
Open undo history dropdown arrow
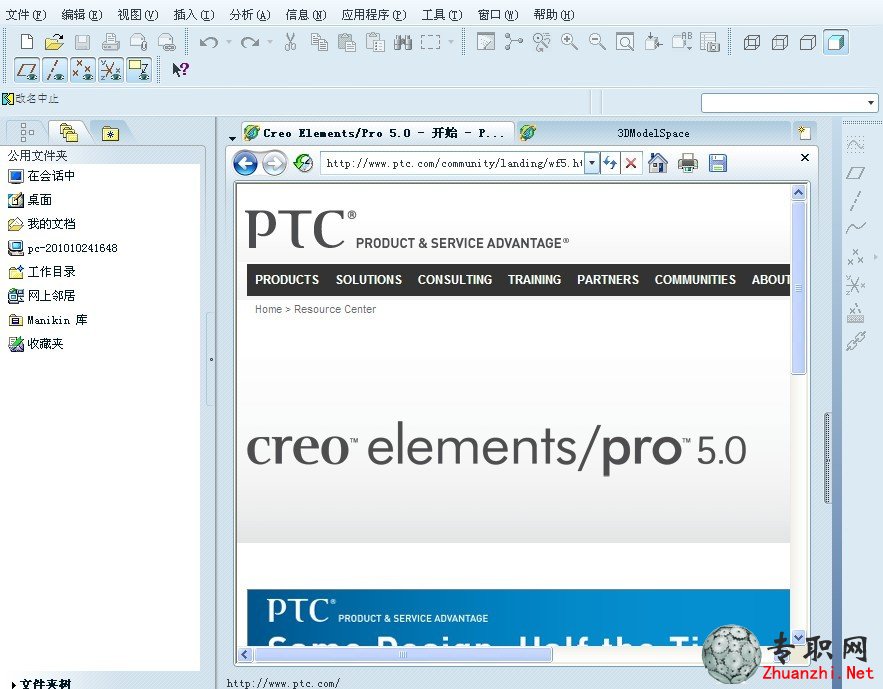229,42
